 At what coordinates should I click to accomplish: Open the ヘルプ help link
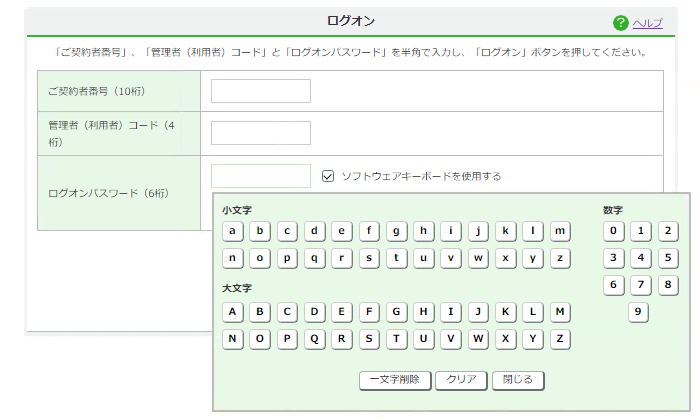point(648,23)
